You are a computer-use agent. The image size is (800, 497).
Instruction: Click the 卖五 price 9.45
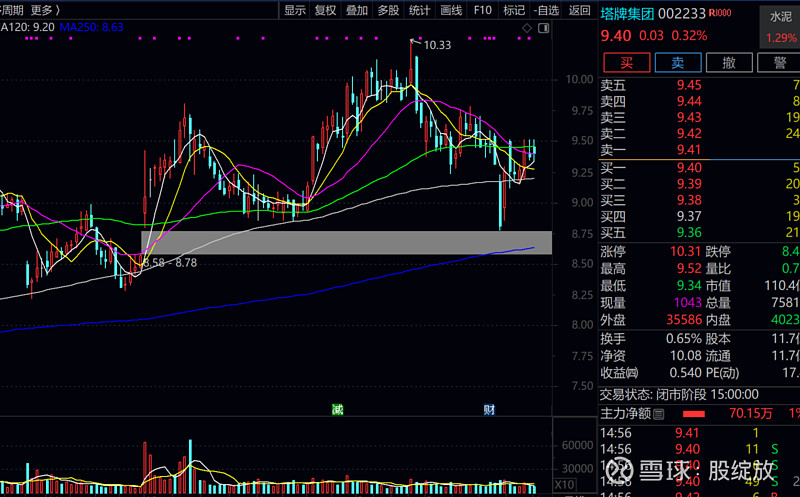pyautogui.click(x=689, y=85)
